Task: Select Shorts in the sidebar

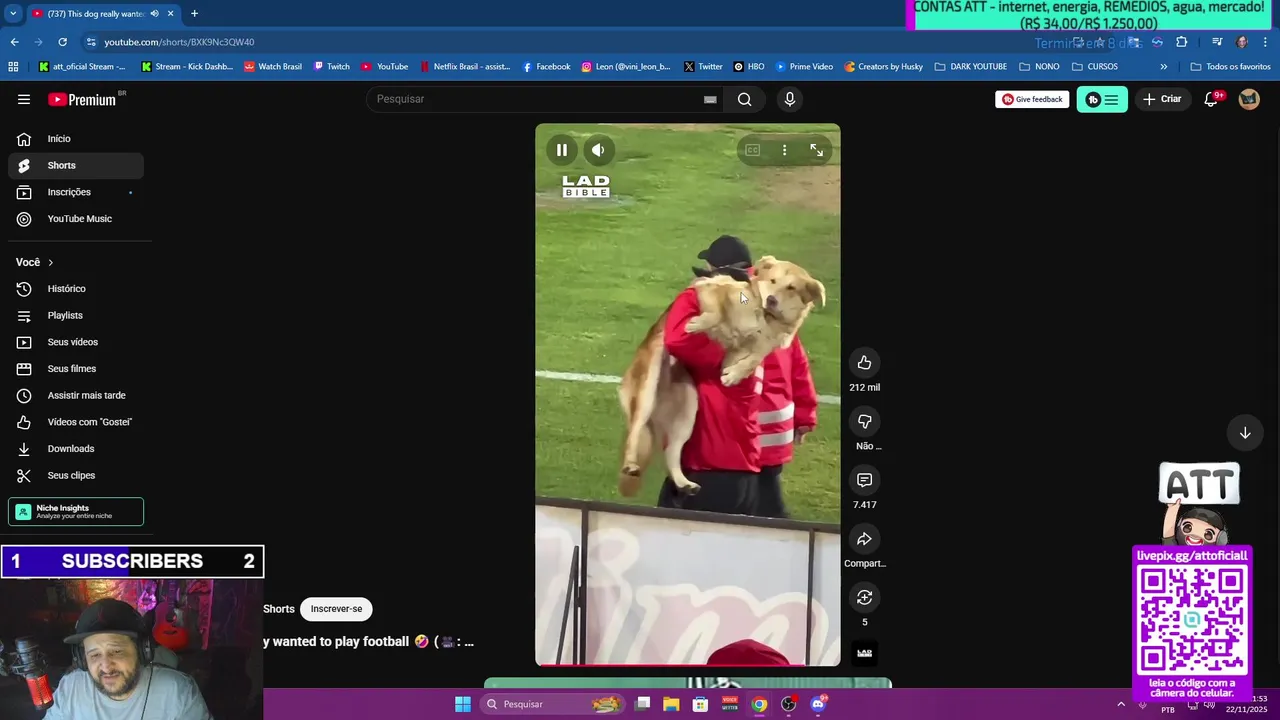Action: [x=76, y=165]
